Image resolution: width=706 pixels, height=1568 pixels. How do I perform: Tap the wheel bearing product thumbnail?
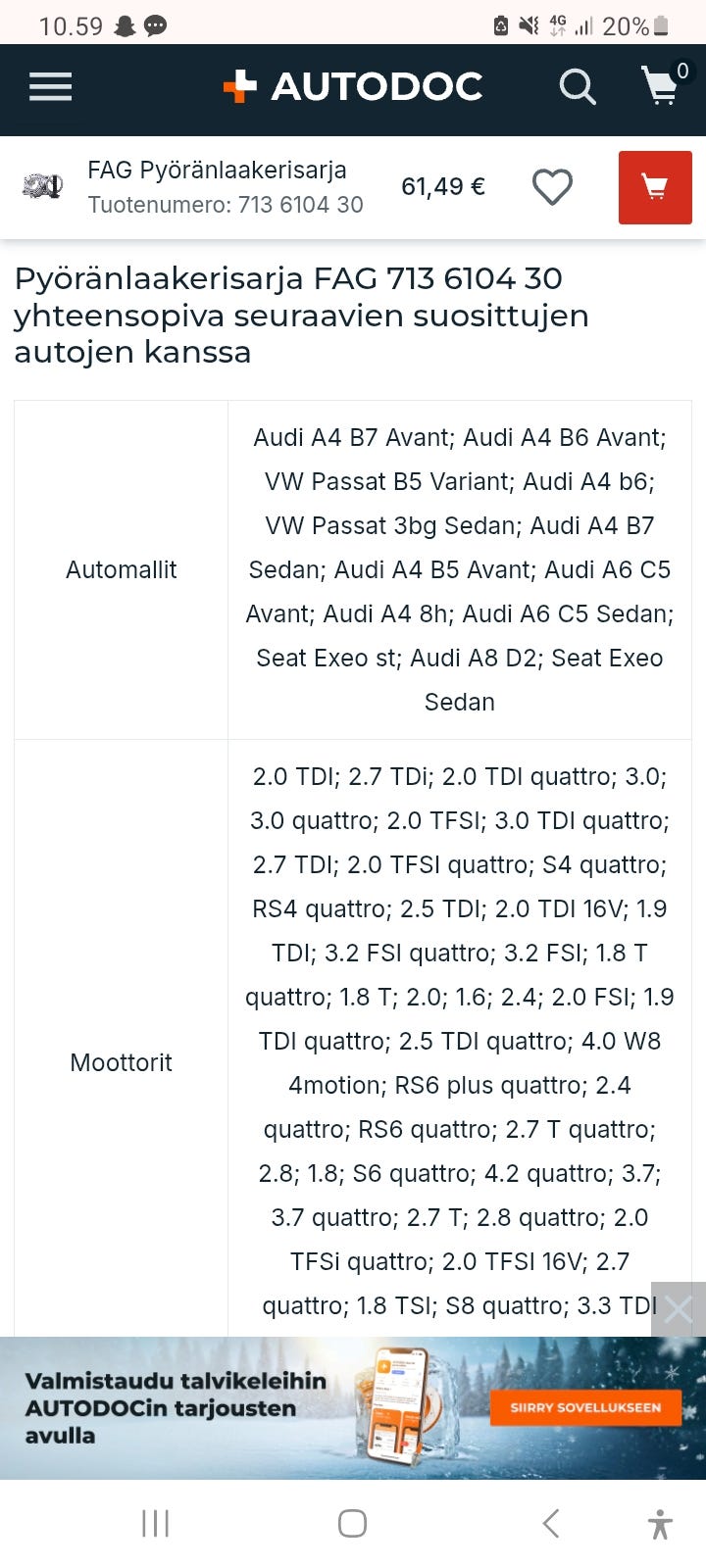point(43,186)
